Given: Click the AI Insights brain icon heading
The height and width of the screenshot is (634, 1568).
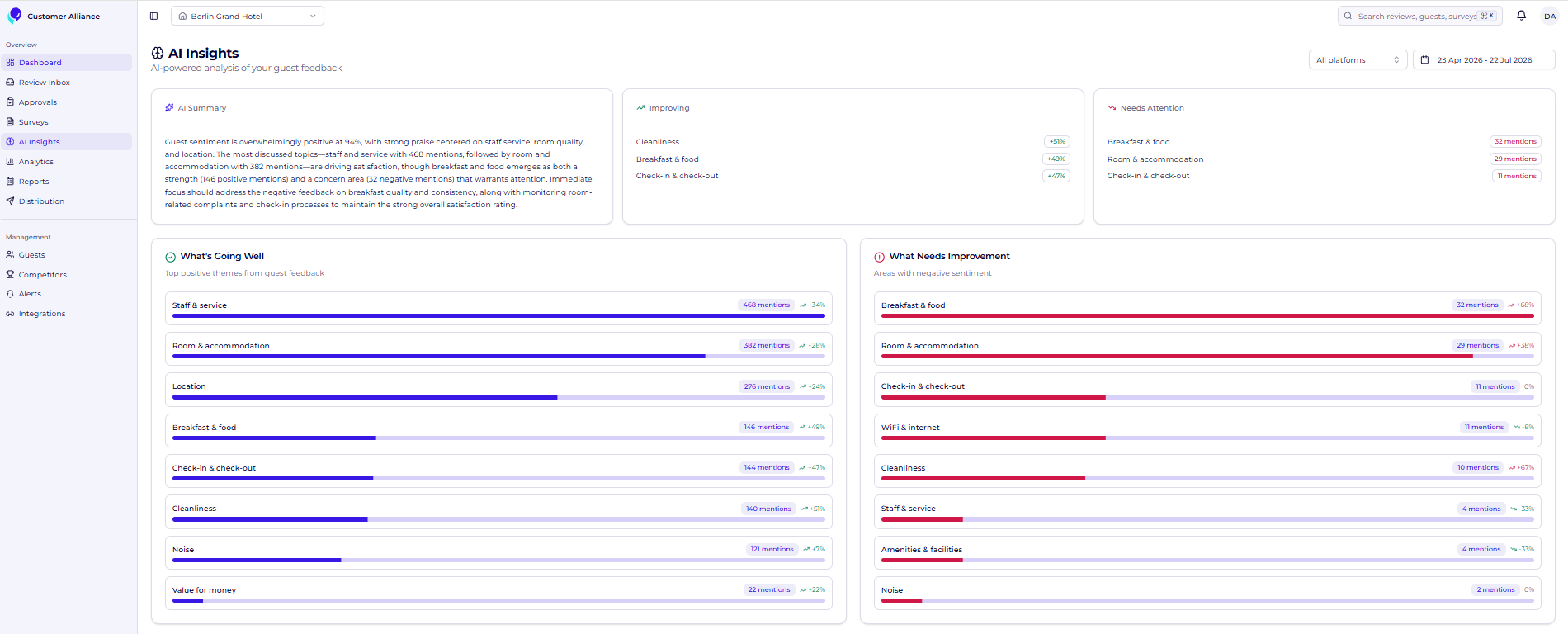Looking at the screenshot, I should (x=158, y=53).
